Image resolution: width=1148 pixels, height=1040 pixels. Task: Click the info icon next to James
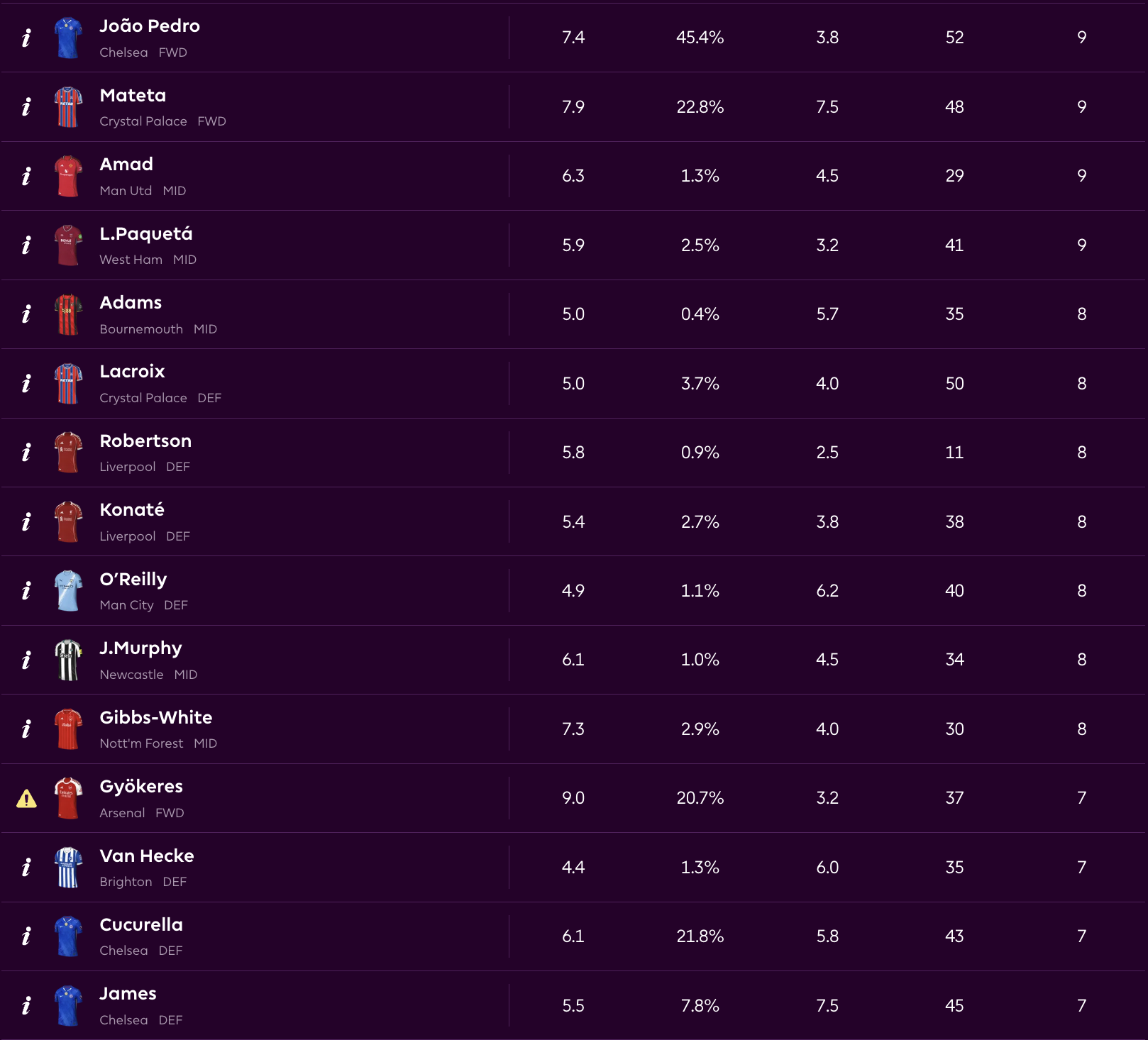pos(26,1005)
